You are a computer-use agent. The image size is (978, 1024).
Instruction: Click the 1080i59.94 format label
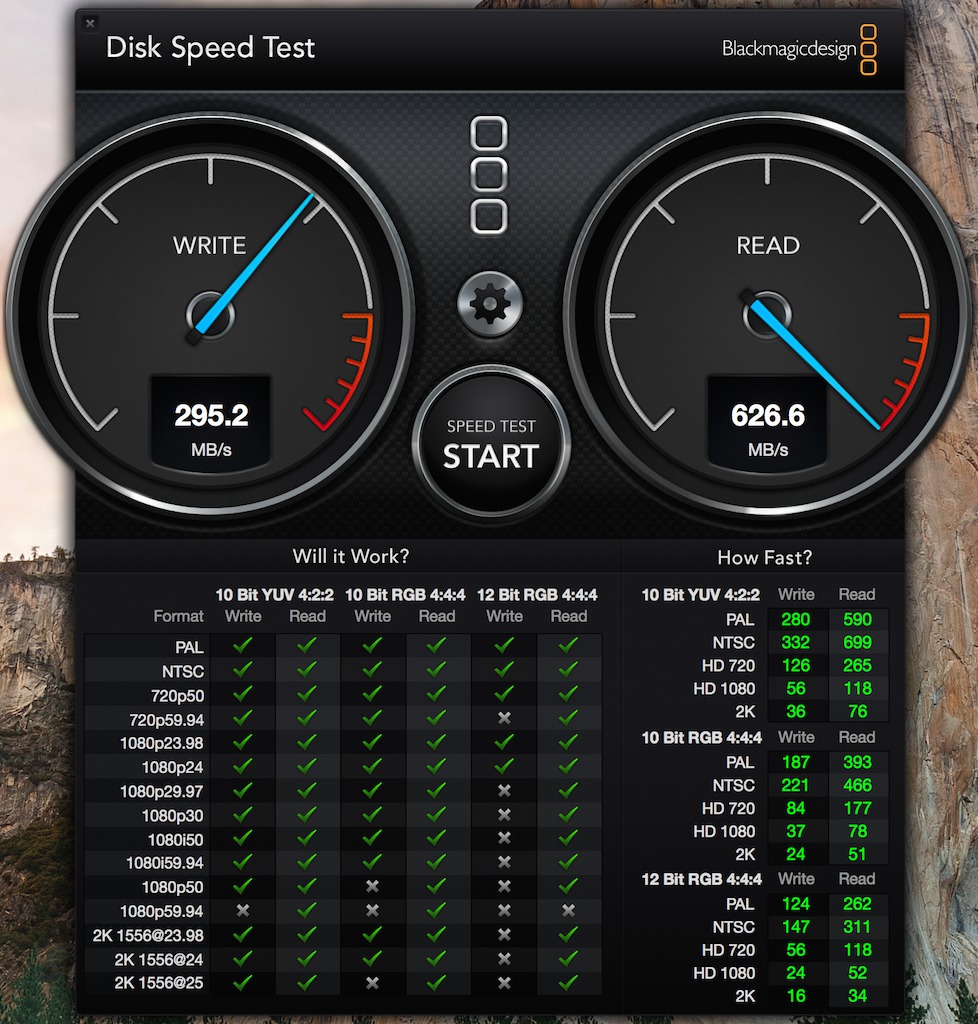point(165,863)
